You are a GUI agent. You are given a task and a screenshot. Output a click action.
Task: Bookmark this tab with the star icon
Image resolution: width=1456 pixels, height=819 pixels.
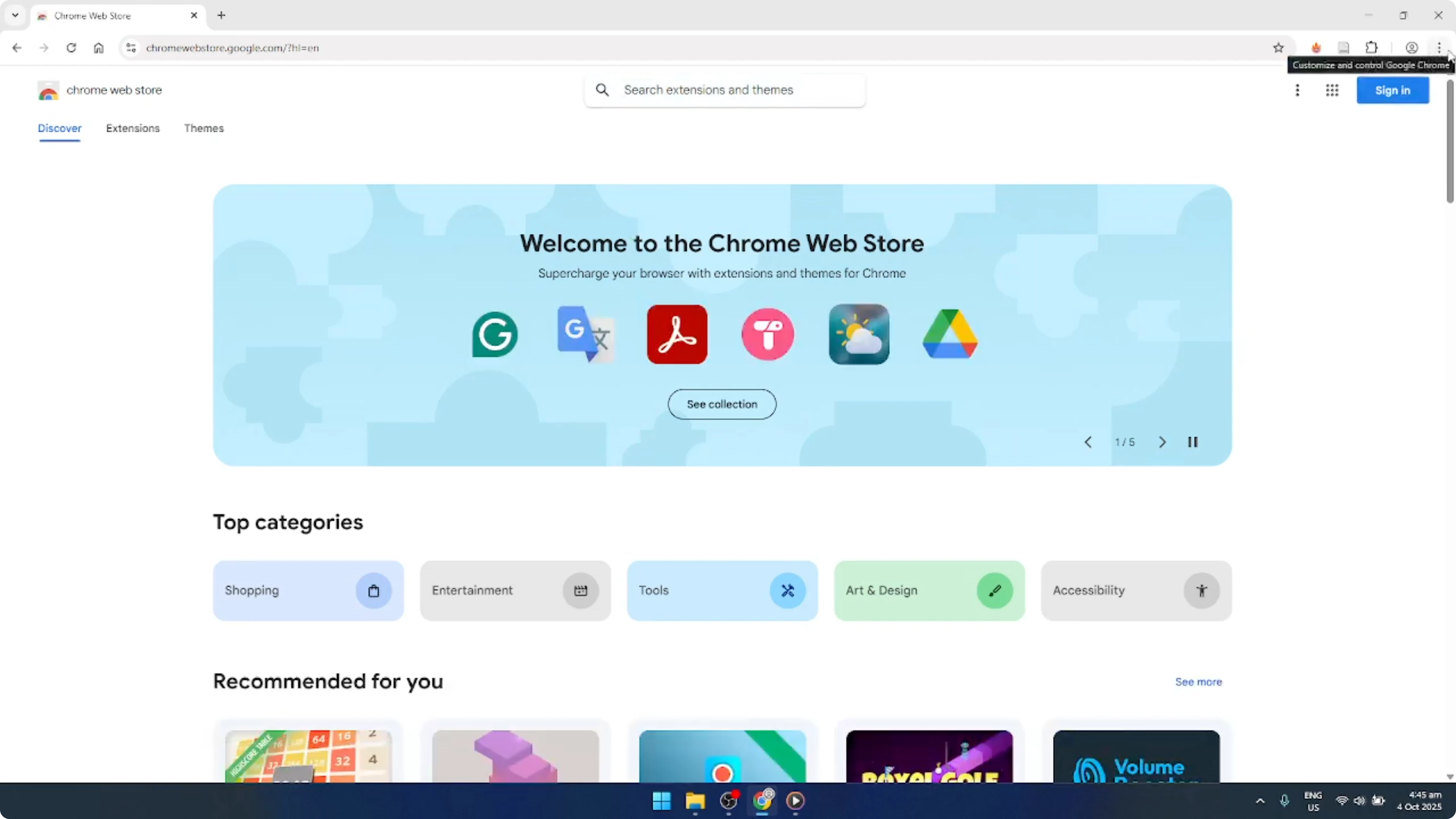click(1278, 48)
